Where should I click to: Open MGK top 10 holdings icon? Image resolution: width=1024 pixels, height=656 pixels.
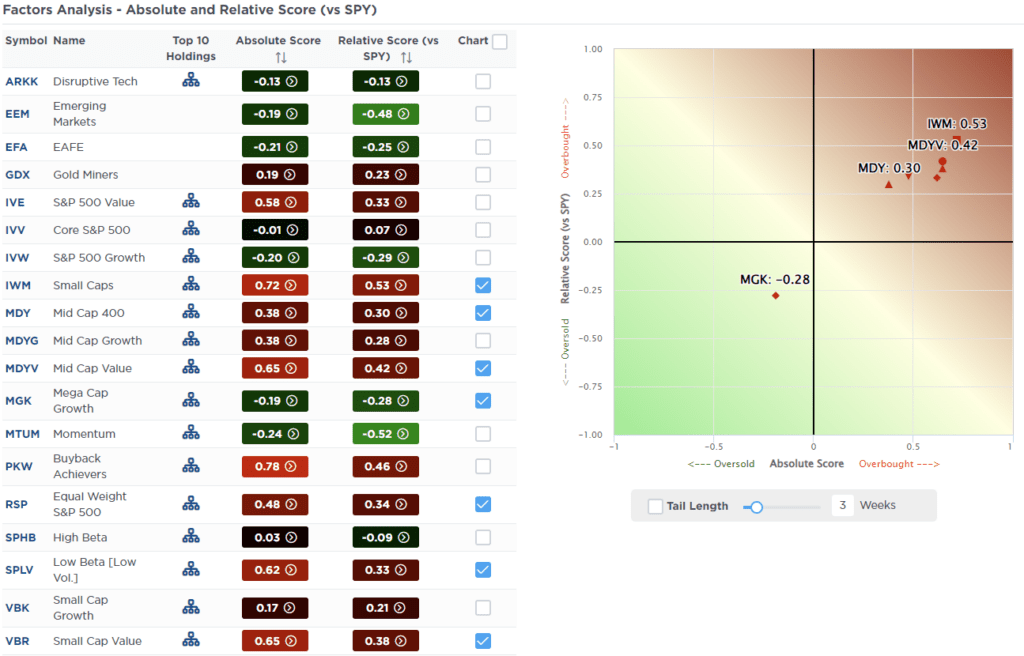coord(191,400)
